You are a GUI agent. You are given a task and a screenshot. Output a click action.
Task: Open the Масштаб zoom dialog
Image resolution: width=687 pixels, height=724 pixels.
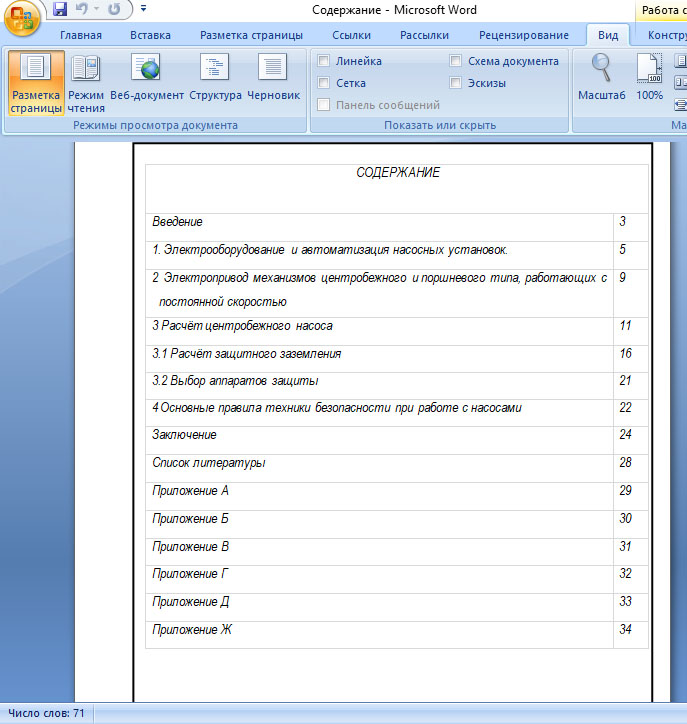pos(601,80)
